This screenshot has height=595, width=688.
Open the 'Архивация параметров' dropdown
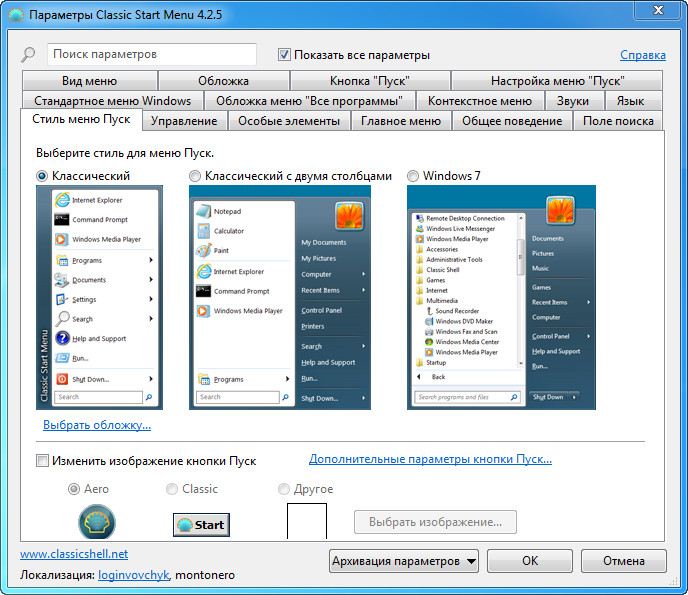(404, 561)
